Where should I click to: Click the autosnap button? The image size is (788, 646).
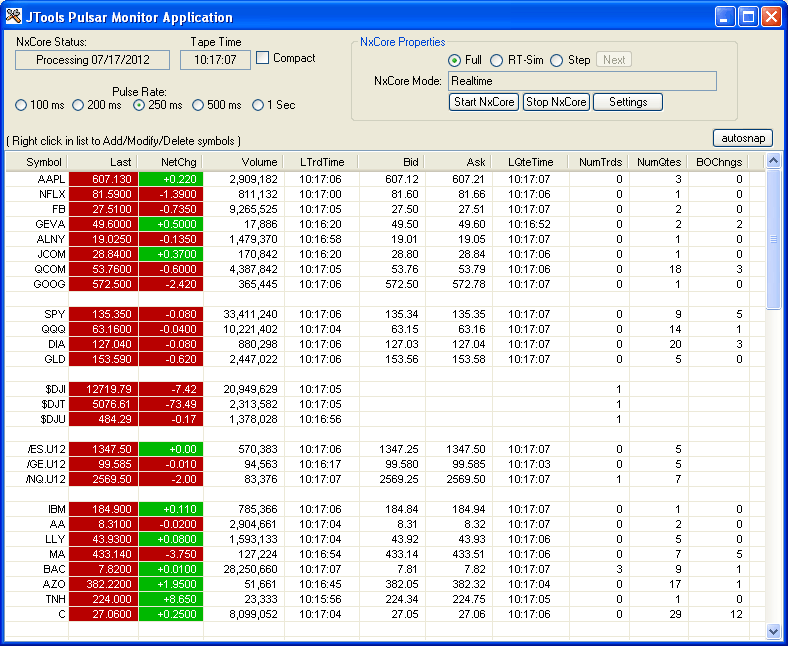tap(743, 138)
